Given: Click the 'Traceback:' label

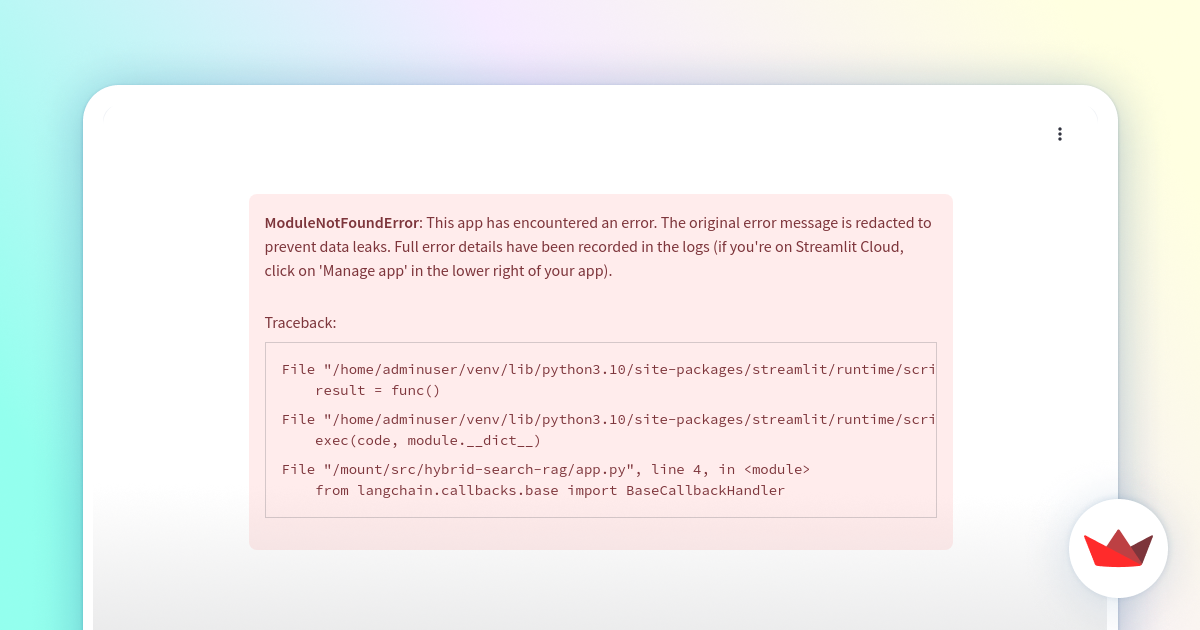Looking at the screenshot, I should click(300, 323).
